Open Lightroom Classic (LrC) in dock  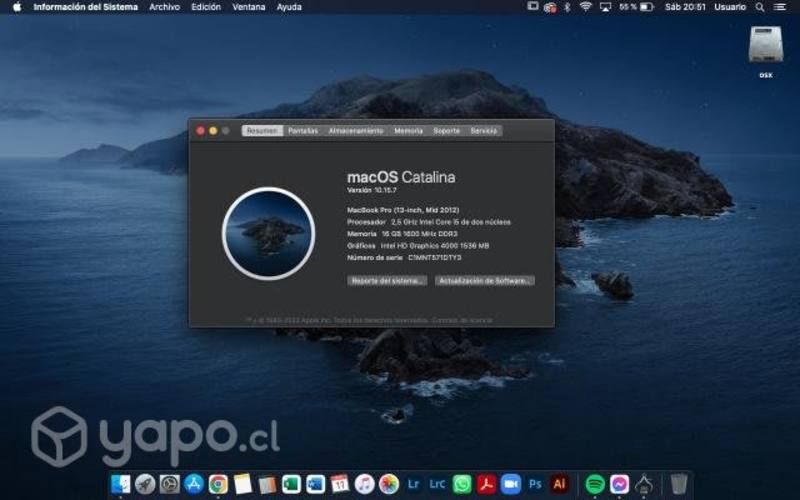tap(437, 484)
